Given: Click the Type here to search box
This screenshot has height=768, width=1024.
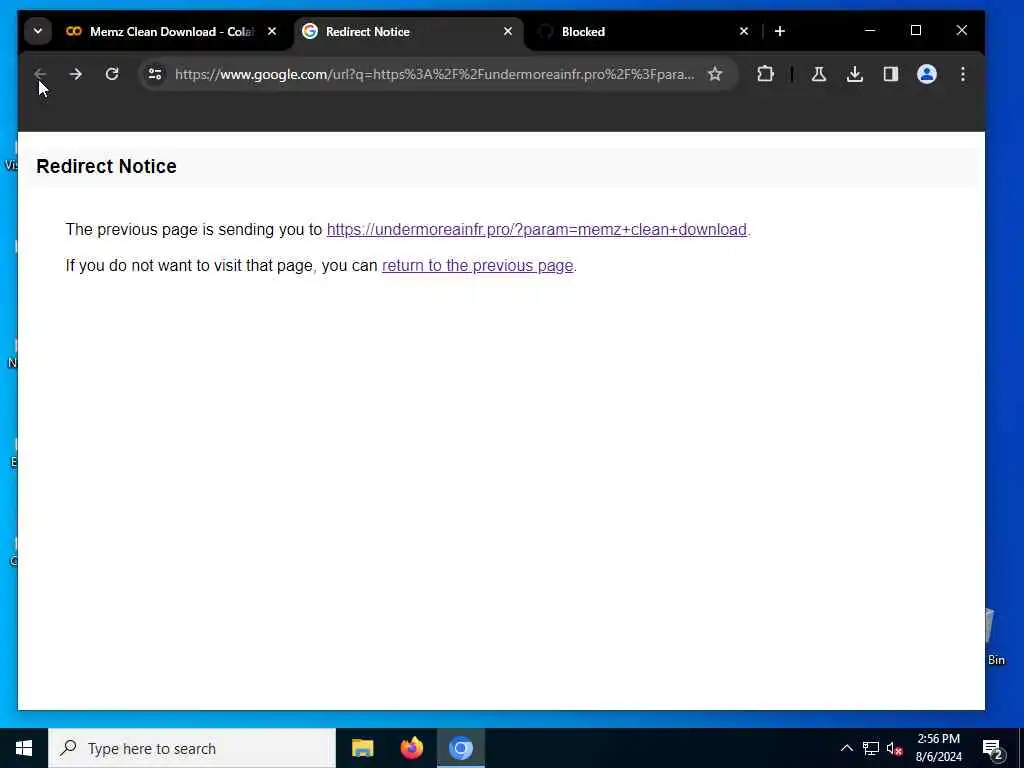Looking at the screenshot, I should tap(192, 748).
